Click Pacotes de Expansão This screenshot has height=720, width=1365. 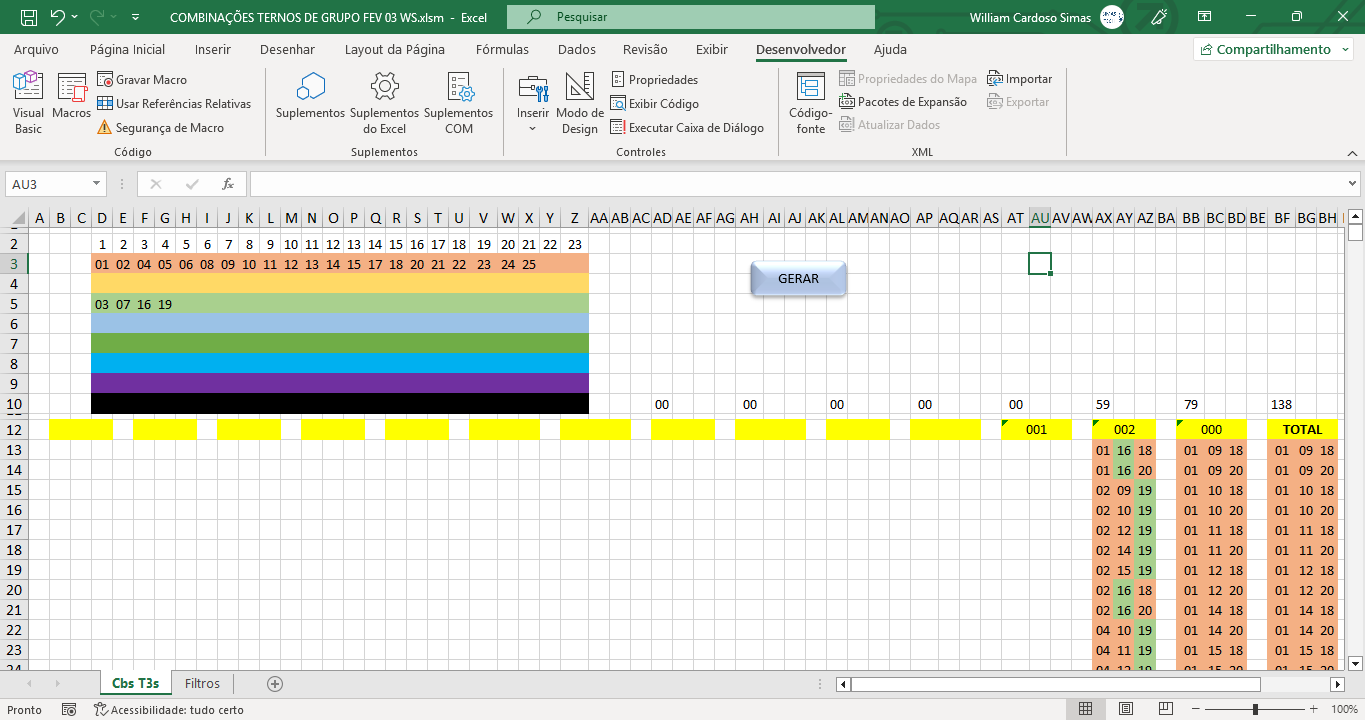903,101
